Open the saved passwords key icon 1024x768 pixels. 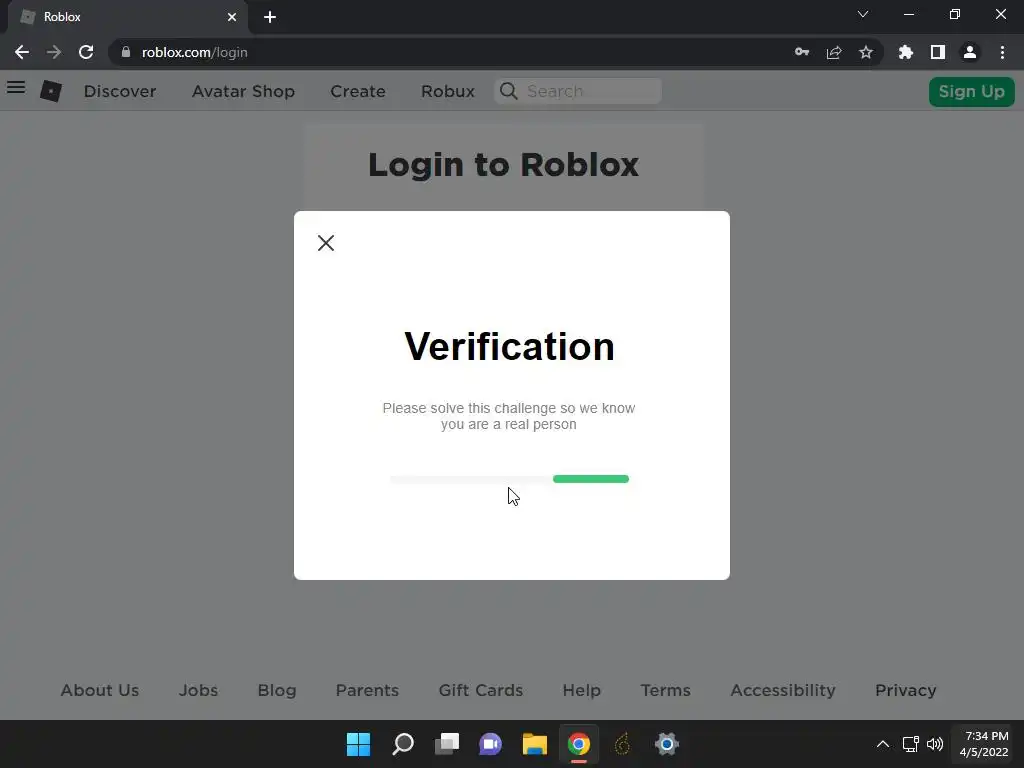click(x=802, y=52)
